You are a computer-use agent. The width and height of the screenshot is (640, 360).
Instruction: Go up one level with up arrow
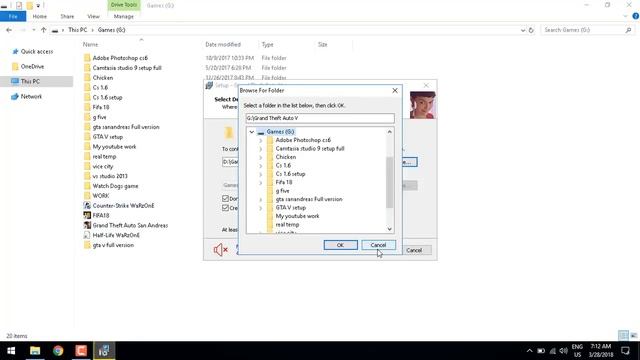tap(44, 30)
